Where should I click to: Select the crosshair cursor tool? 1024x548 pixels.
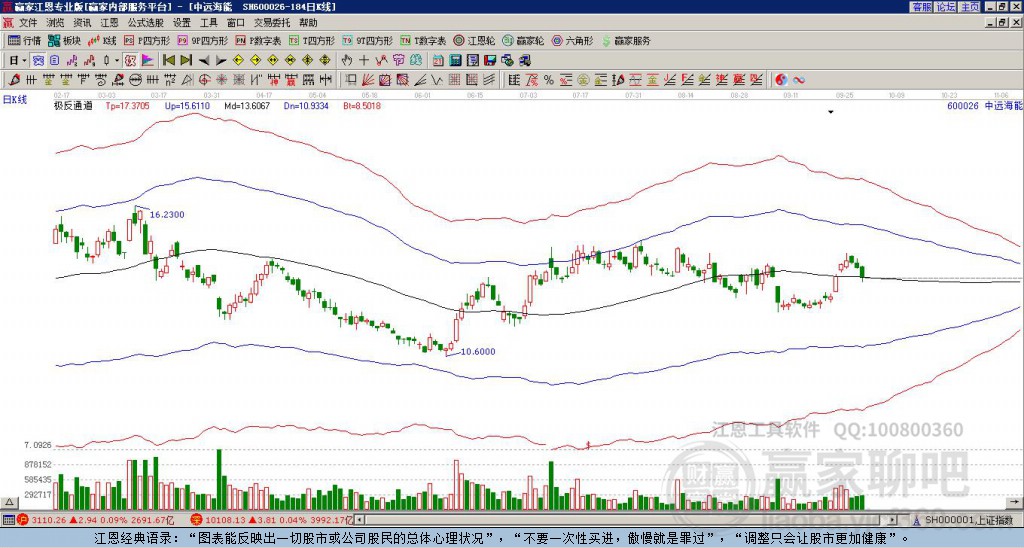pos(364,61)
